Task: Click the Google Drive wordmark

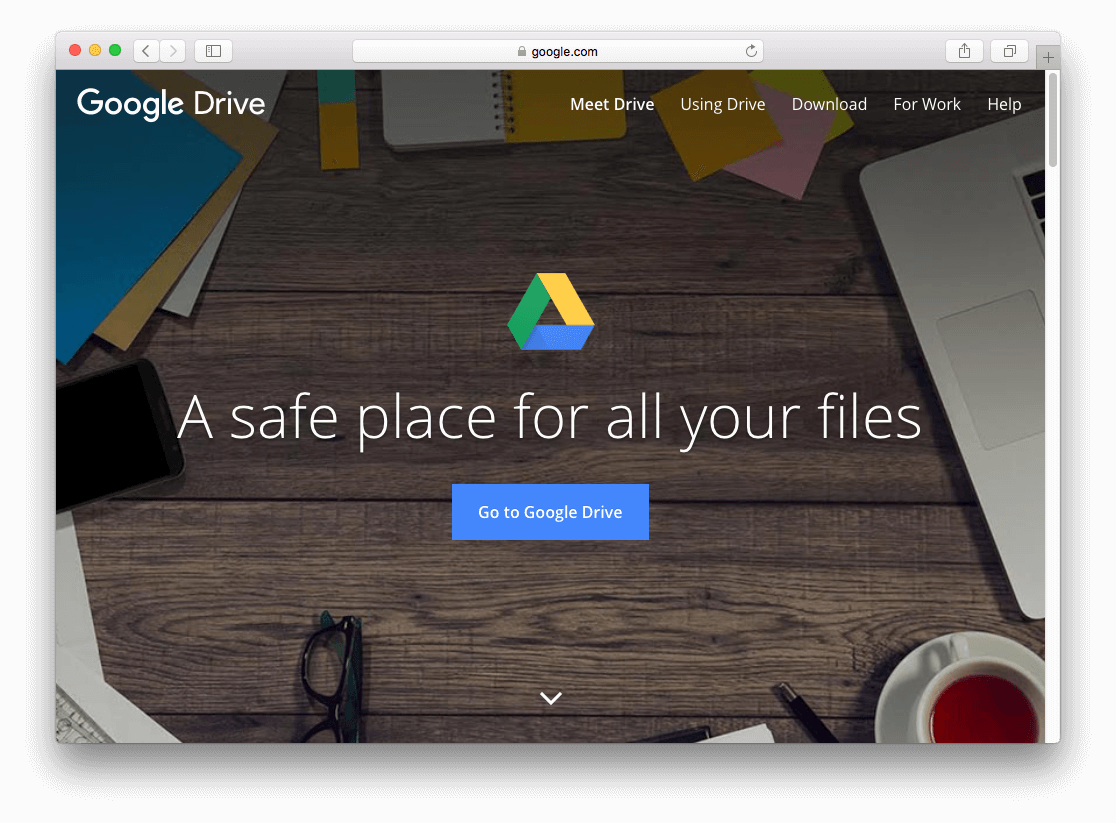Action: click(170, 104)
